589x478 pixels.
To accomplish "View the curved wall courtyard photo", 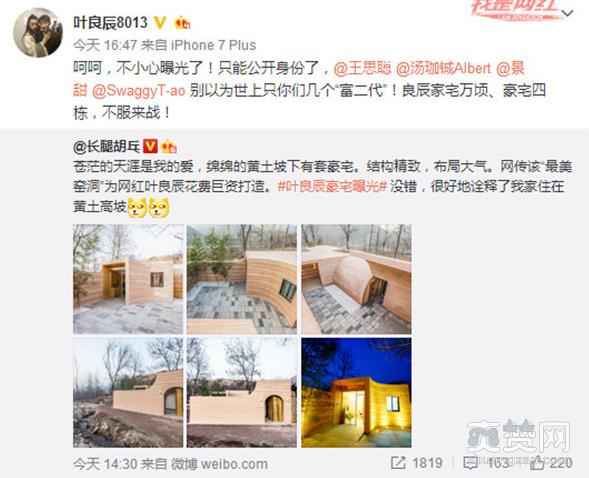I will pyautogui.click(x=242, y=279).
